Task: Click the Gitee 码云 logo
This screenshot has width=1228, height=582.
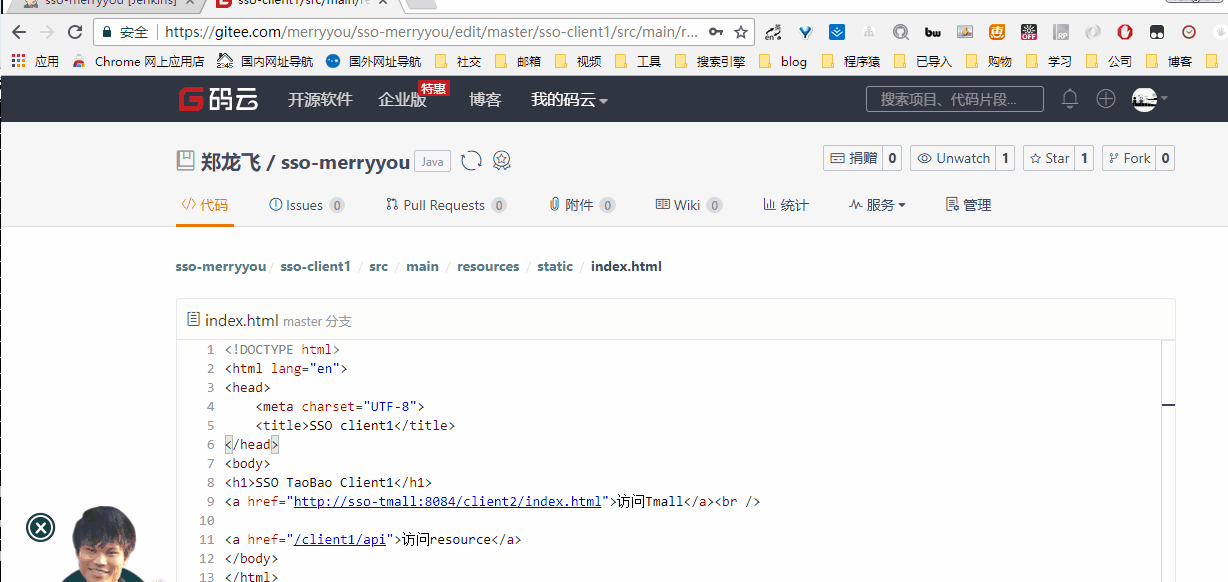Action: click(x=218, y=98)
